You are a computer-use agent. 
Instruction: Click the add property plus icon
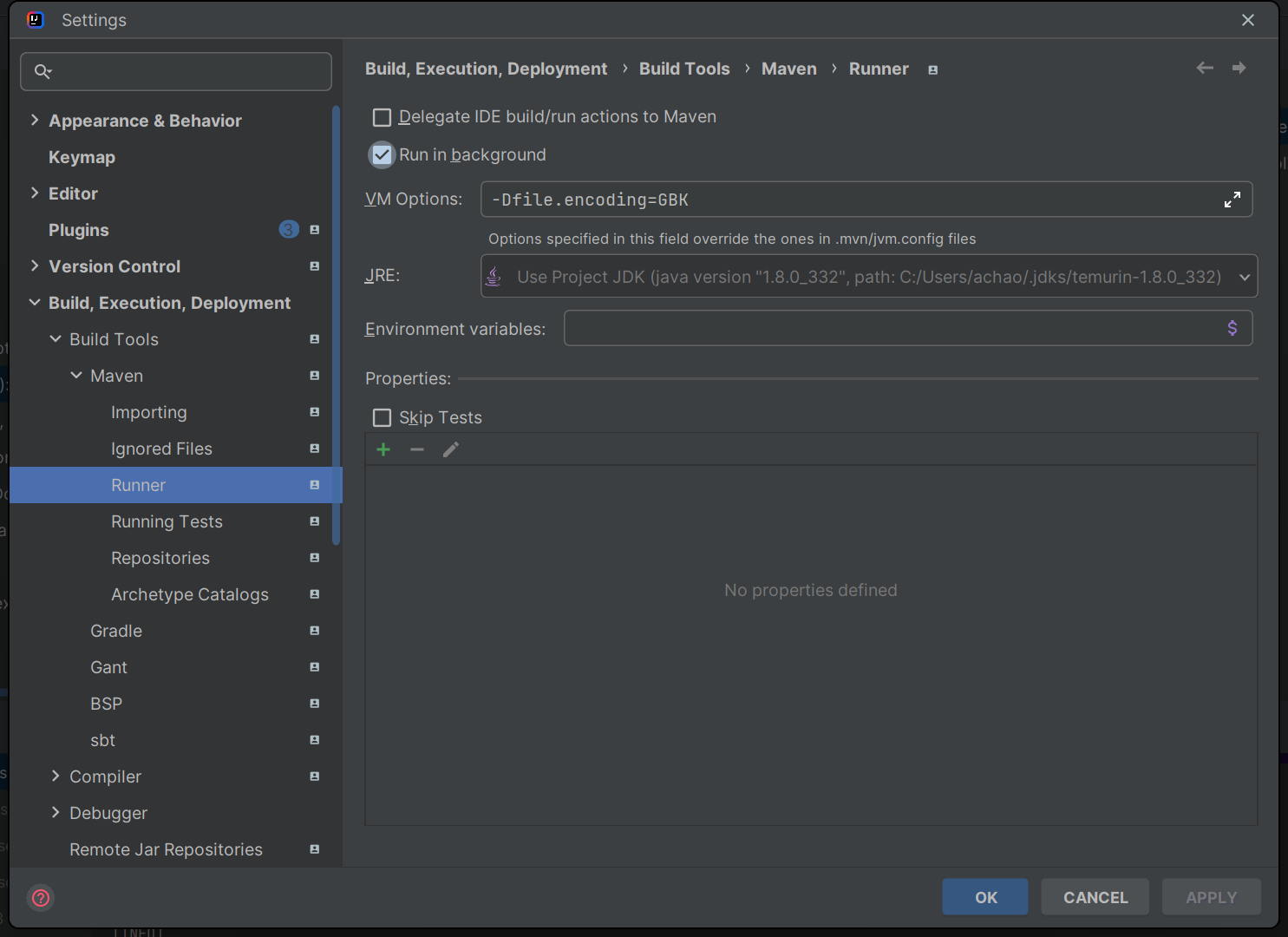click(x=383, y=449)
